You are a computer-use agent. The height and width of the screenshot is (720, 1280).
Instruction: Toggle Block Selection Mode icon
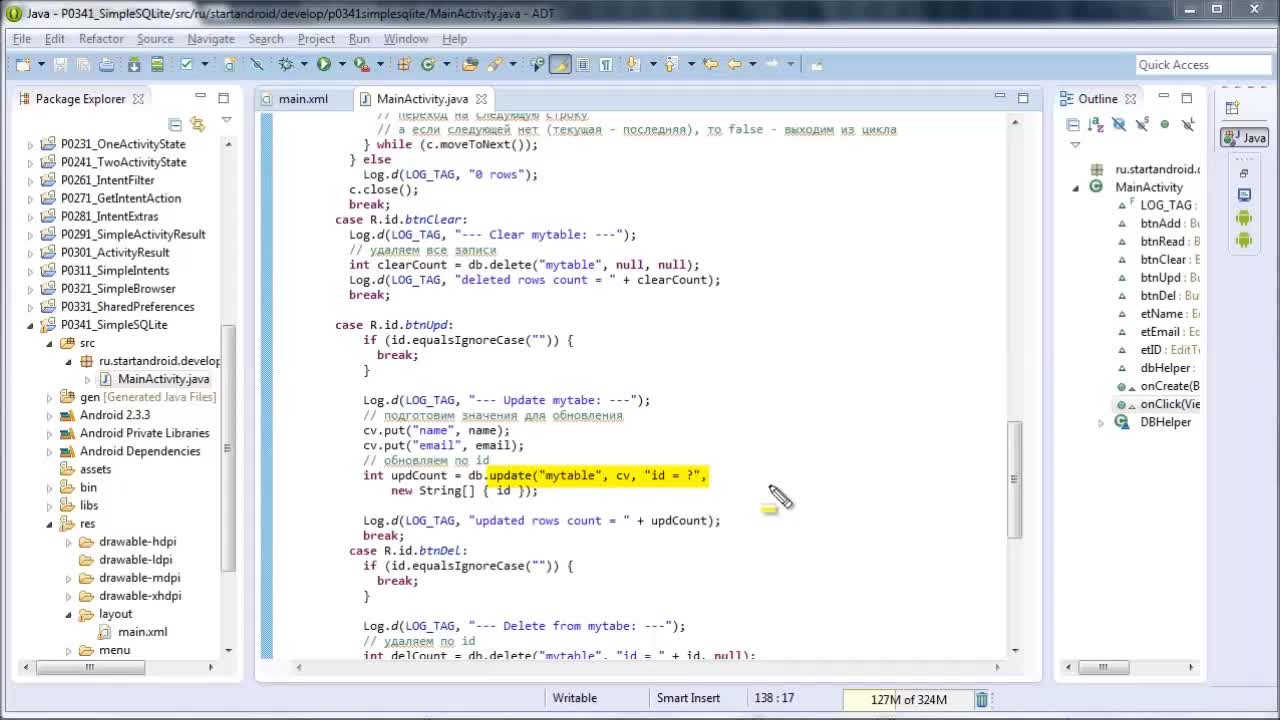click(x=583, y=65)
